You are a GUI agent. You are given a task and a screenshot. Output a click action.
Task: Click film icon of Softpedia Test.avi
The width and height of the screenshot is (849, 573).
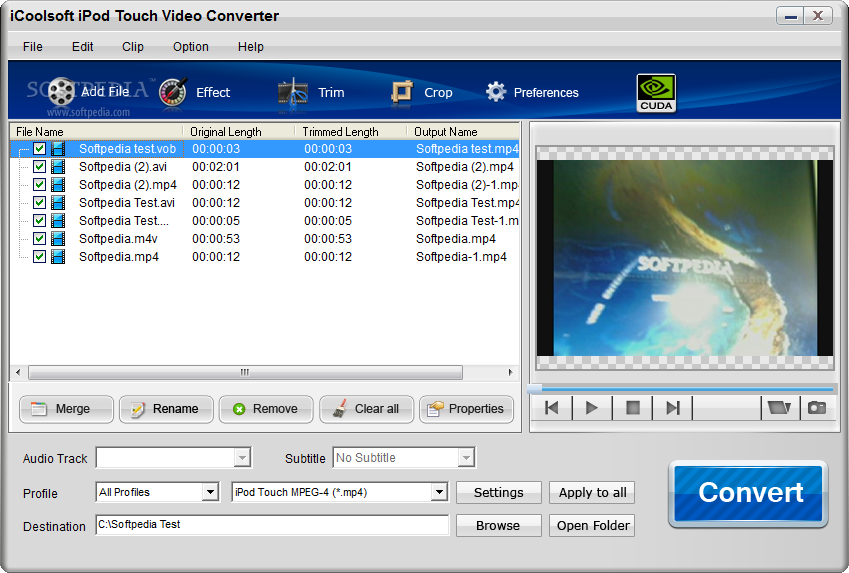[x=58, y=203]
